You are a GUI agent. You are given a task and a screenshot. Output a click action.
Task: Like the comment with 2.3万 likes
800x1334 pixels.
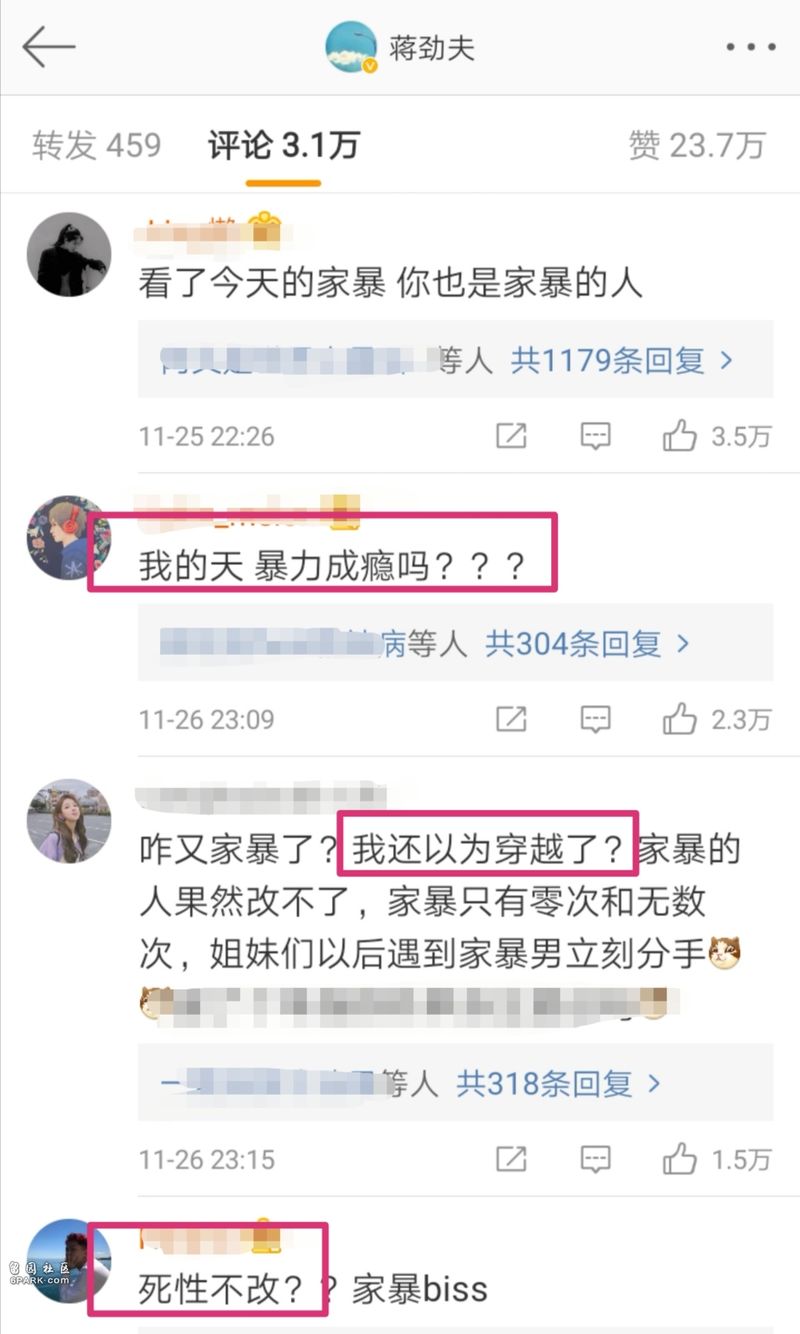click(717, 719)
